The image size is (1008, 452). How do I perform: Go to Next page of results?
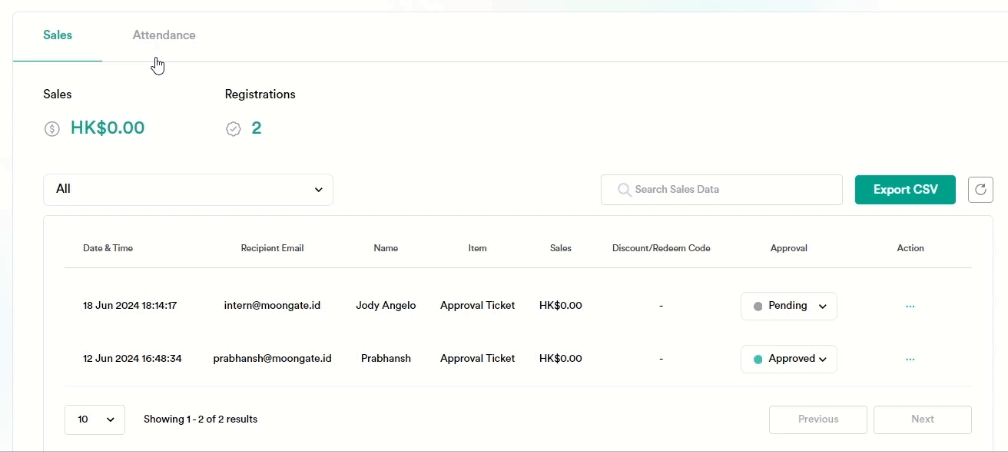click(922, 420)
